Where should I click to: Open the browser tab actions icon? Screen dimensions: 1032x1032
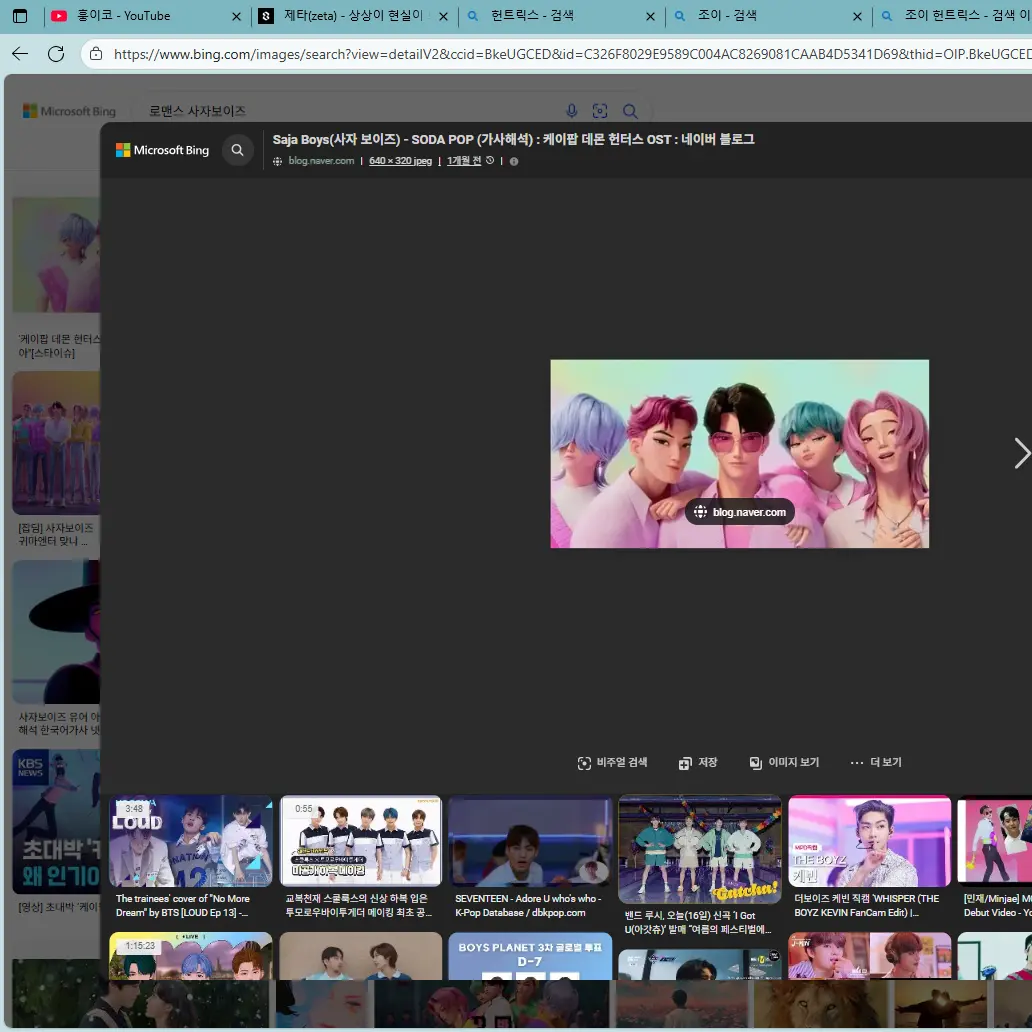[x=20, y=16]
